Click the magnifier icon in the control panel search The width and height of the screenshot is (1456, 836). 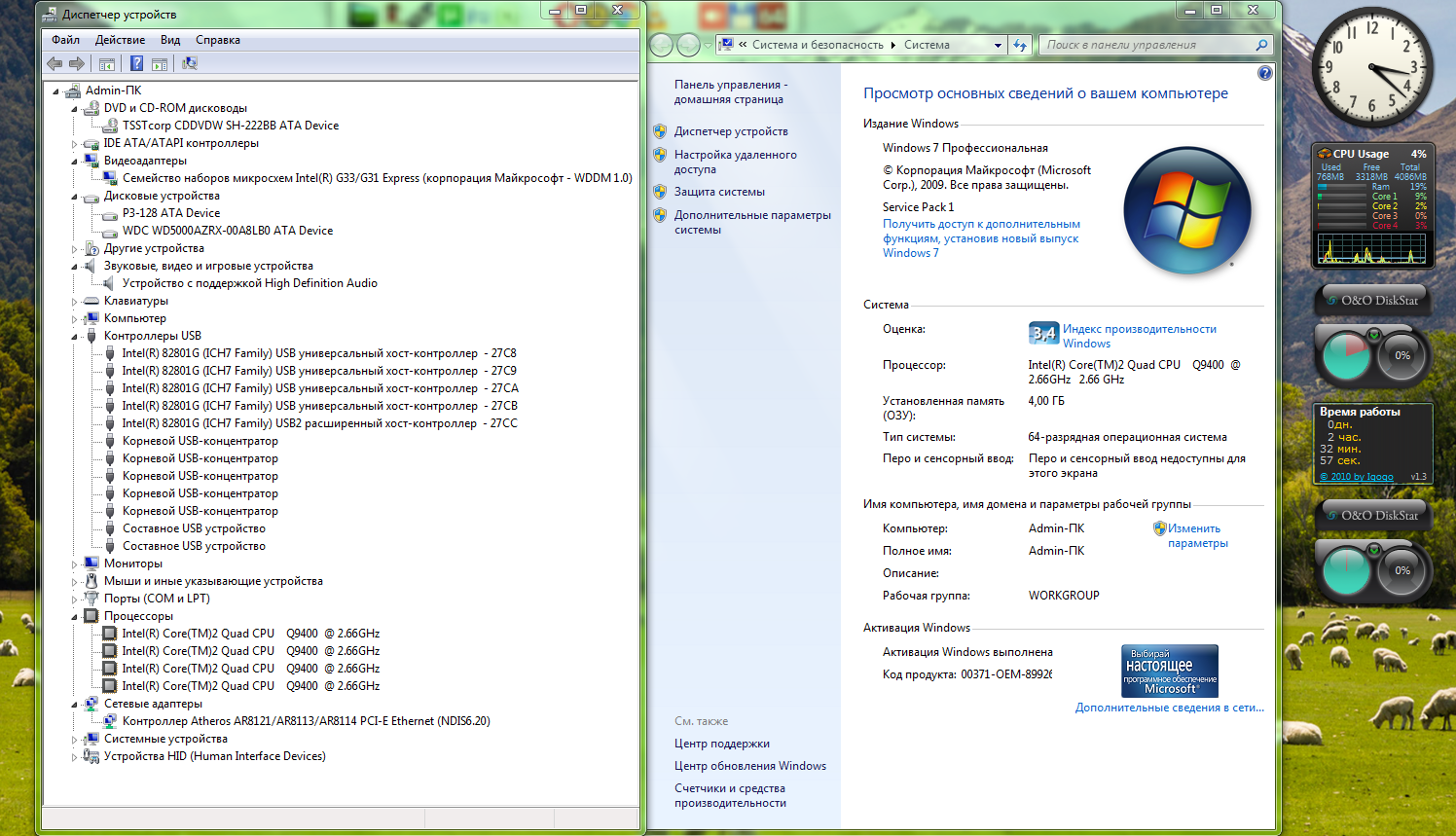coord(1261,45)
